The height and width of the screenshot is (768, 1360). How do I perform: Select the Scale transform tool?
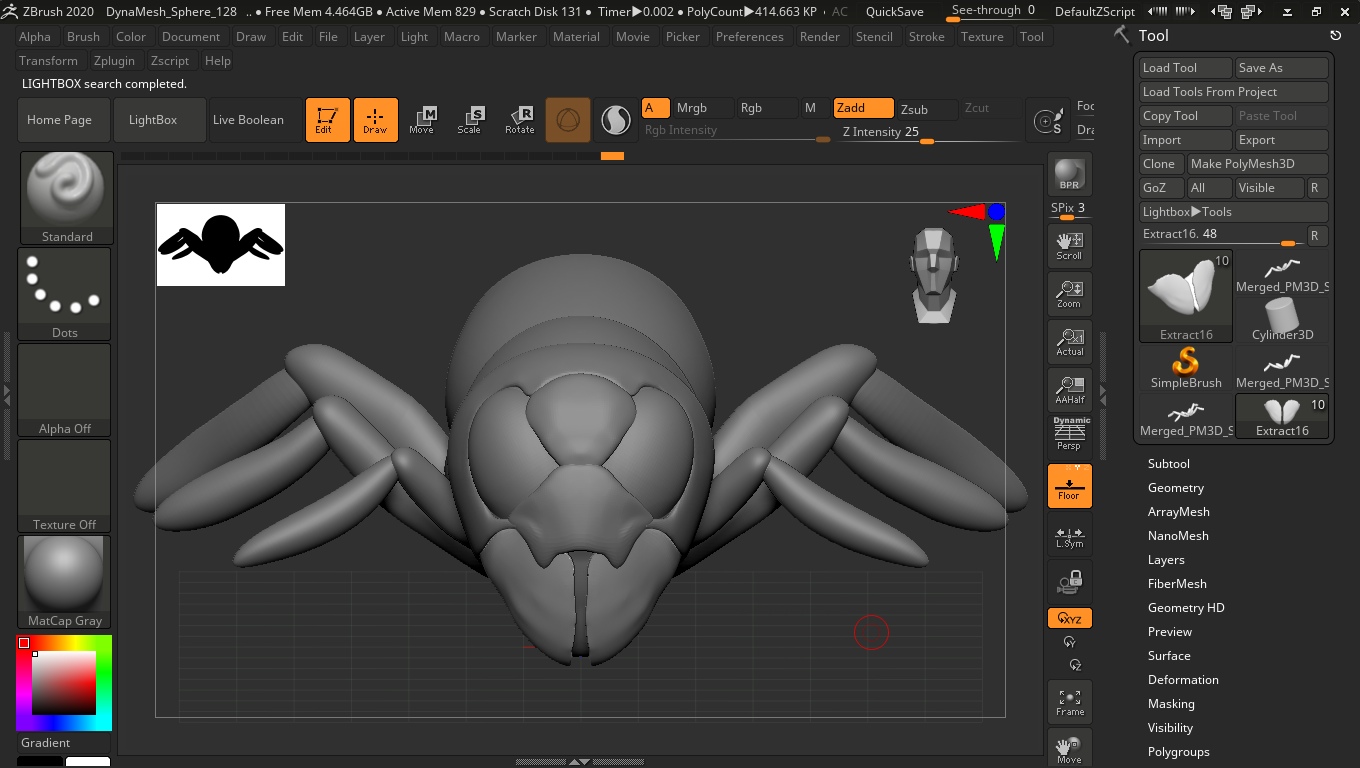click(x=469, y=120)
